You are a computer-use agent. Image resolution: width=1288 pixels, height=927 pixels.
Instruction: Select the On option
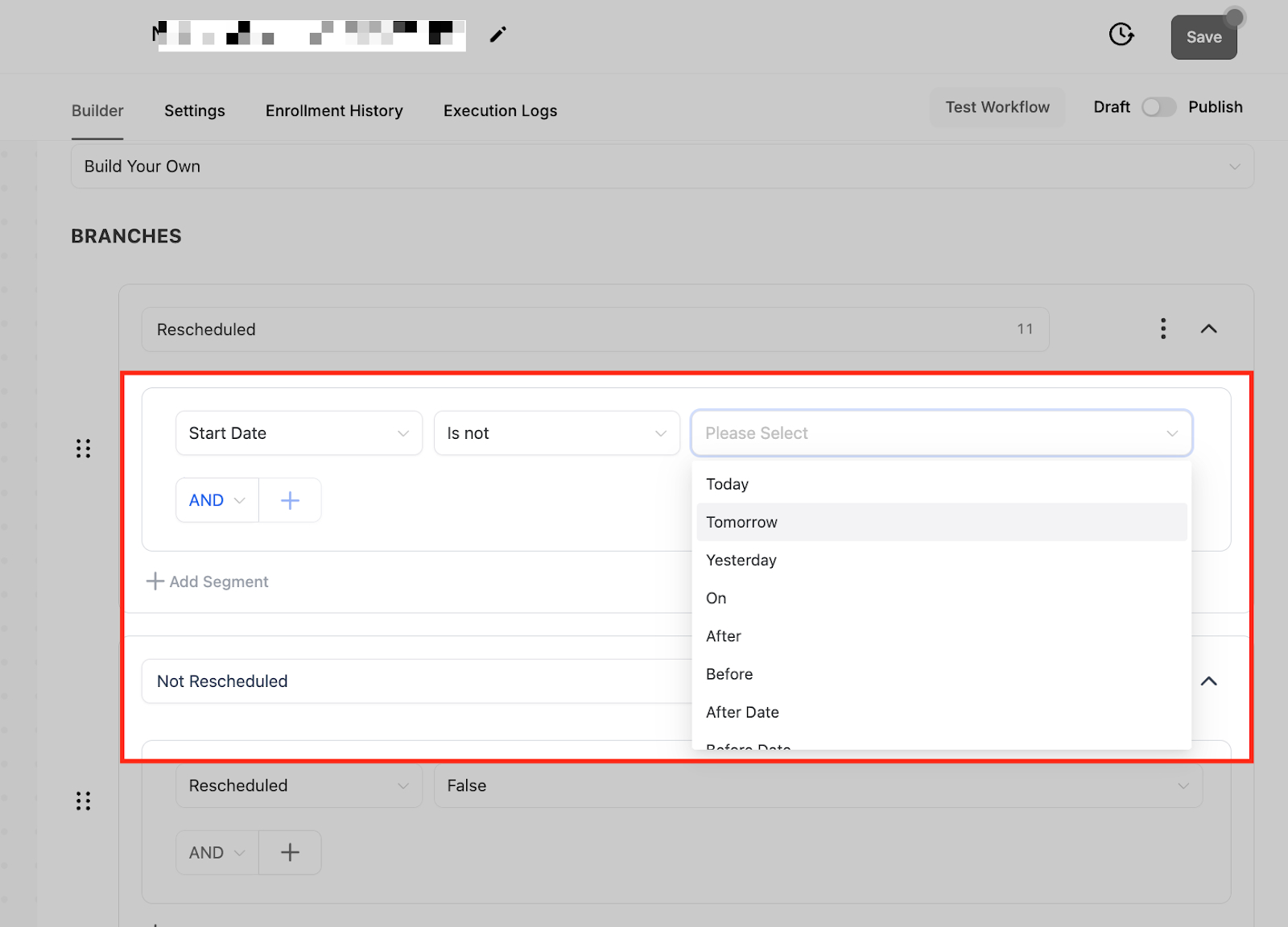tap(941, 598)
